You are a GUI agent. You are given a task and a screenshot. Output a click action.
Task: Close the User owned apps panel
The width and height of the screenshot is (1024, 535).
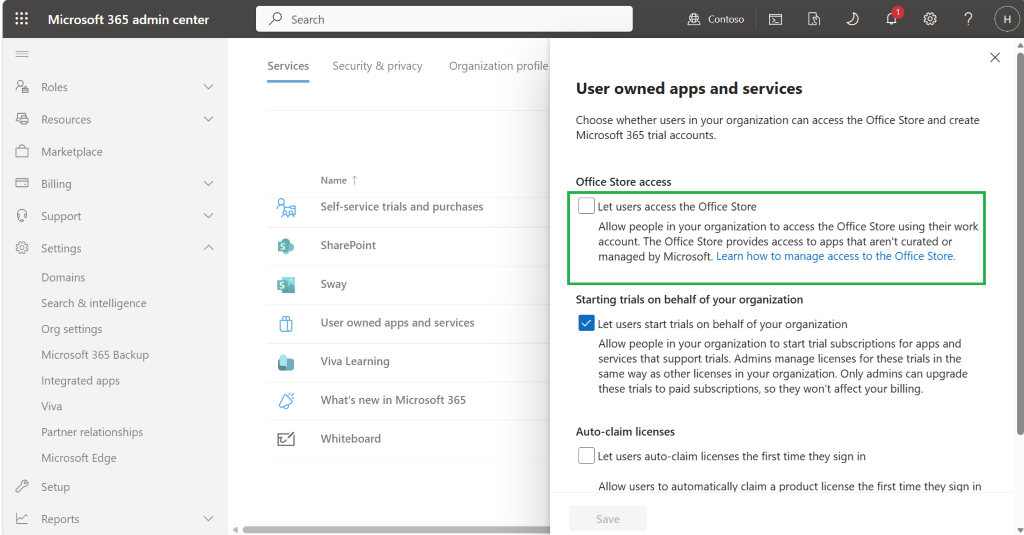(x=995, y=57)
